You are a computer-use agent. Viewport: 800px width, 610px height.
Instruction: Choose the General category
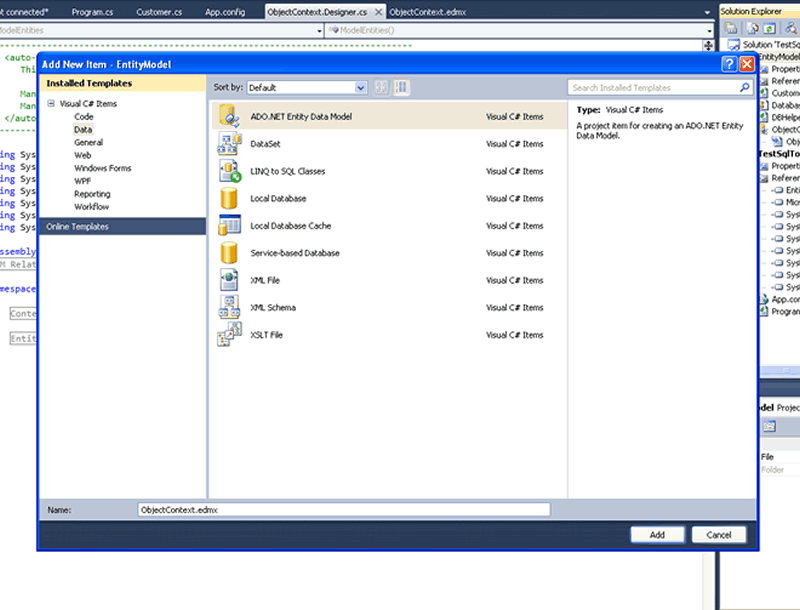pyautogui.click(x=88, y=142)
